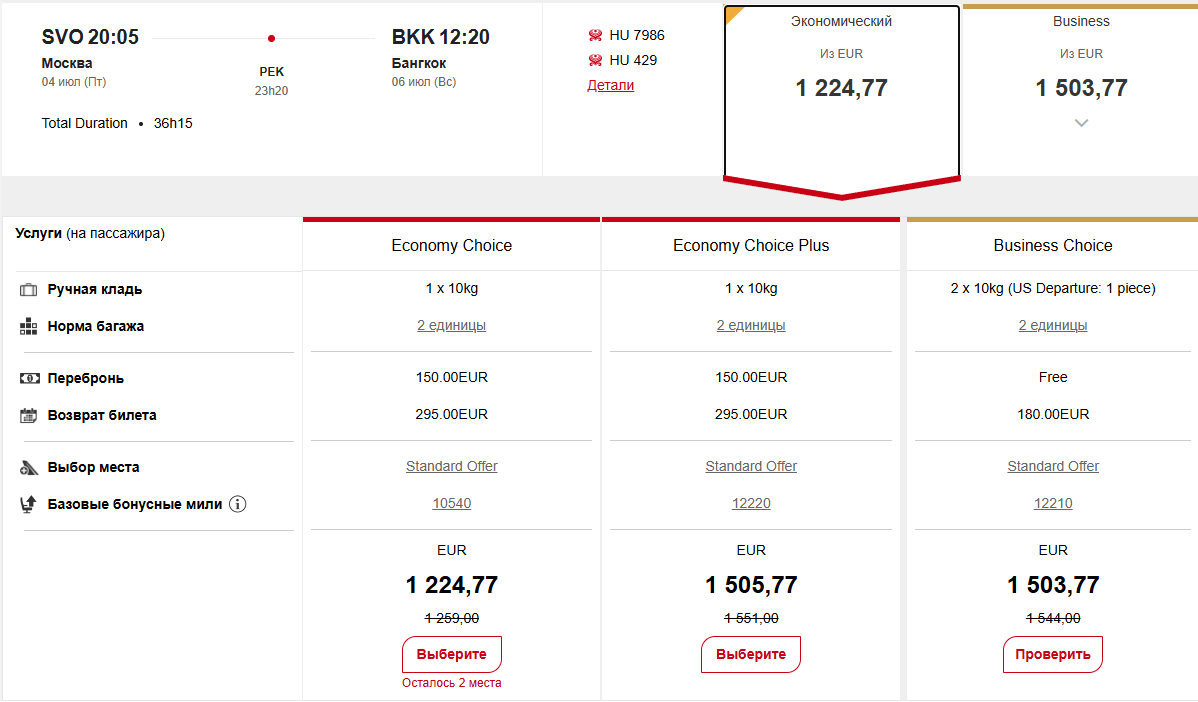Open Economy Choice Plus 2 единицы link
Viewport: 1198px width, 702px height.
[750, 325]
